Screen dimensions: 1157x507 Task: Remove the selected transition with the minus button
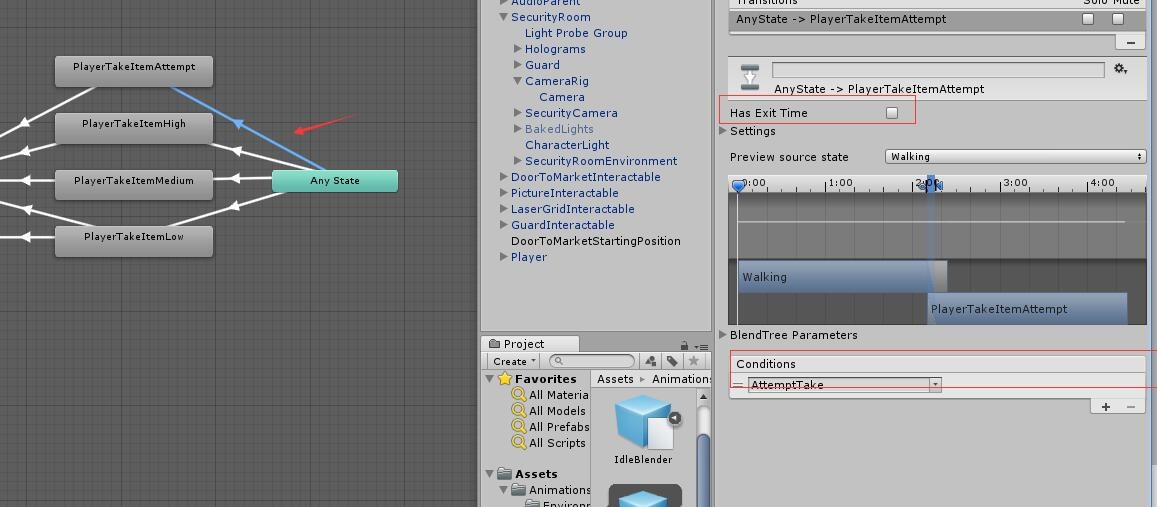coord(1130,43)
